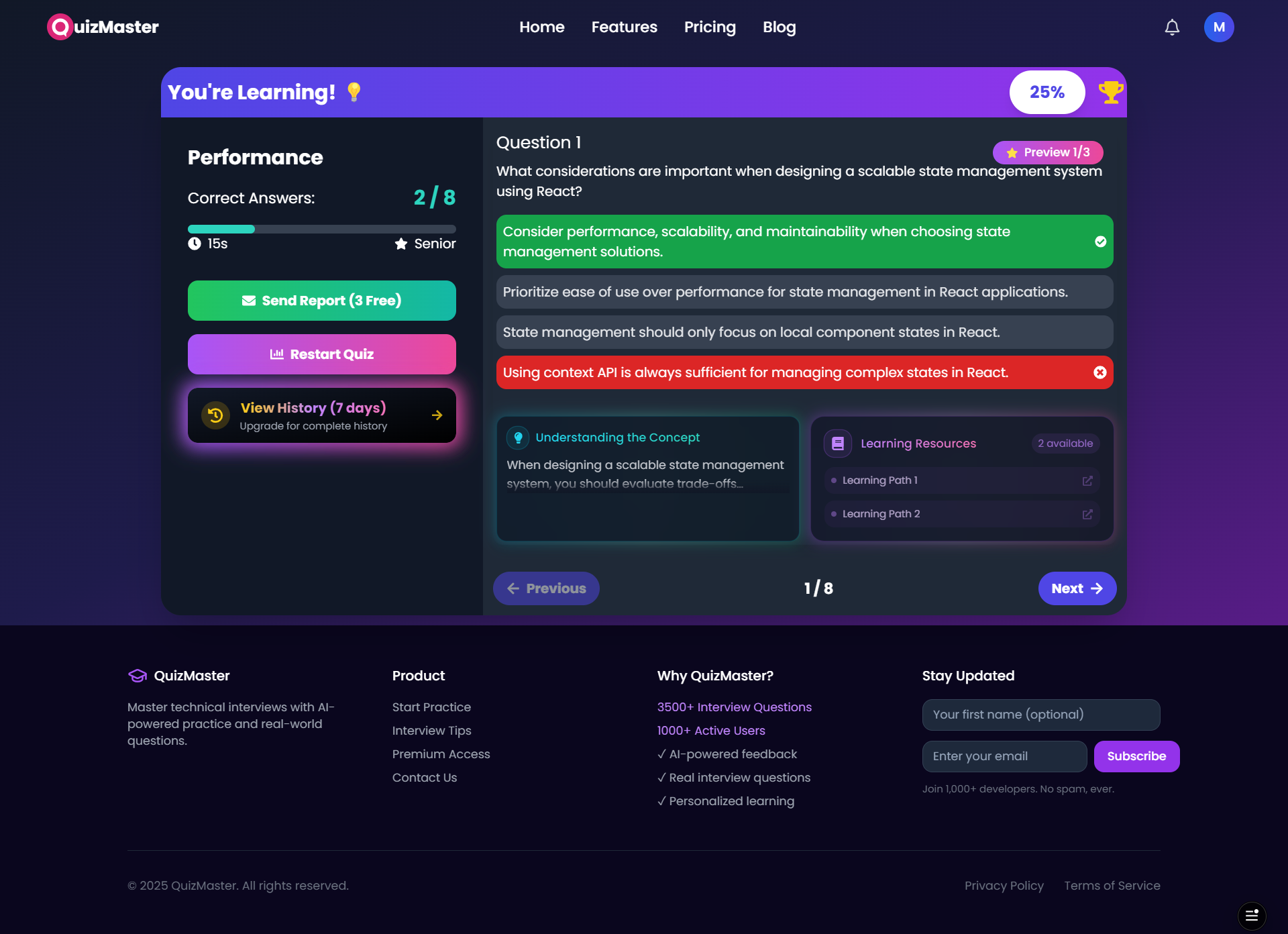Click 1000+ Active Users text
This screenshot has height=934, width=1288.
point(711,731)
